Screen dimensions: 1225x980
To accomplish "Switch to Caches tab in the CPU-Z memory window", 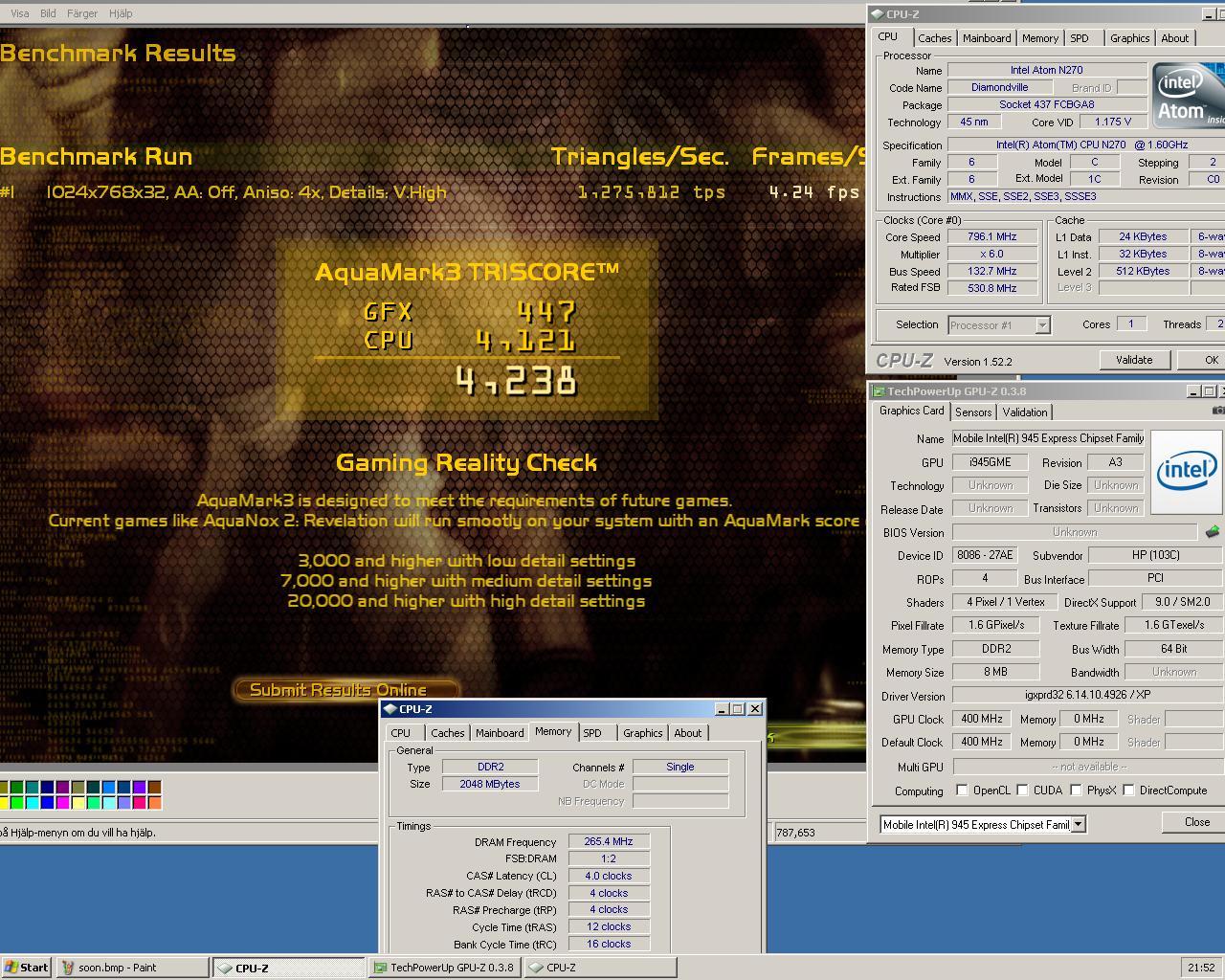I will pyautogui.click(x=448, y=733).
